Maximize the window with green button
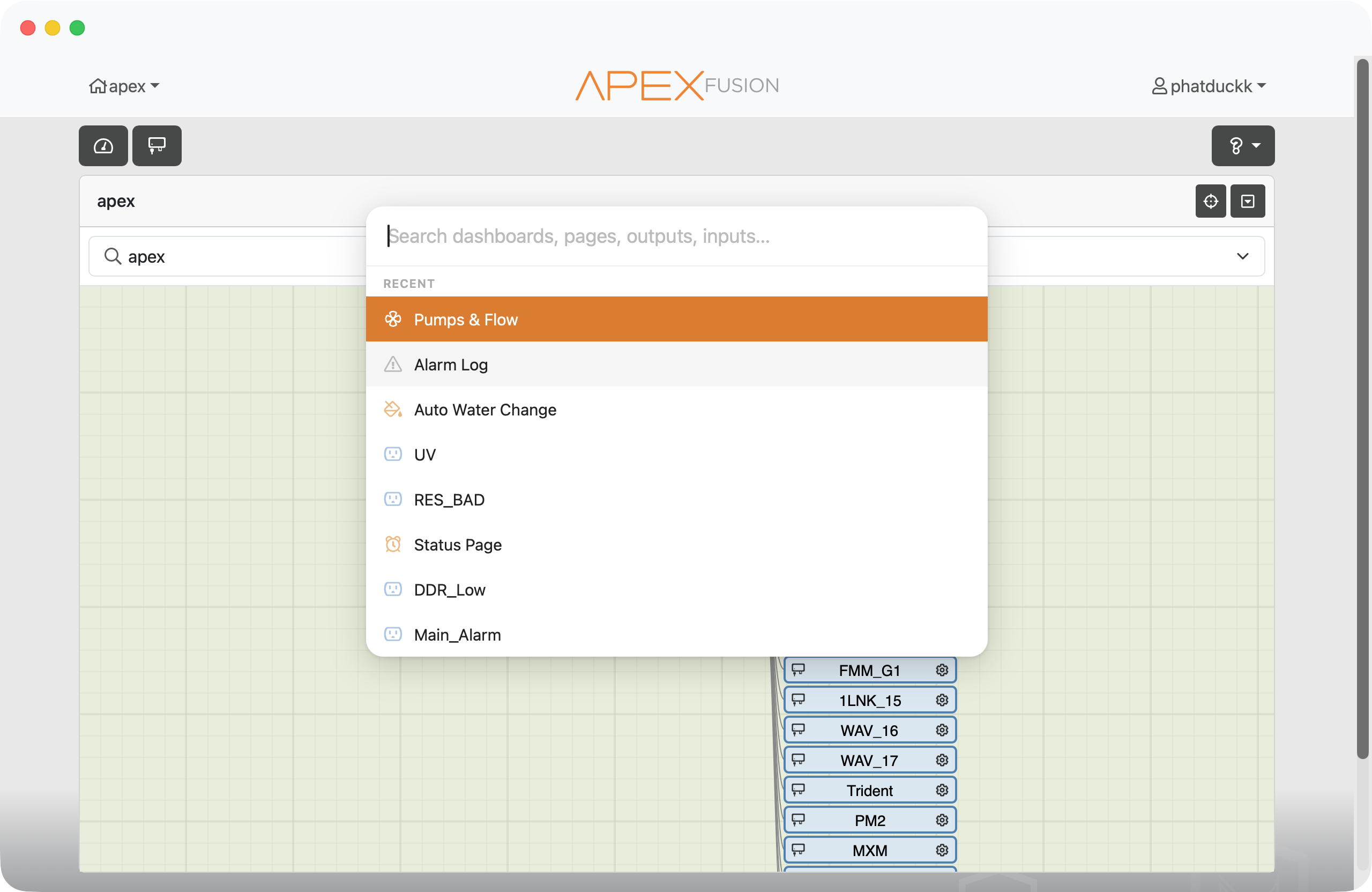 (77, 28)
